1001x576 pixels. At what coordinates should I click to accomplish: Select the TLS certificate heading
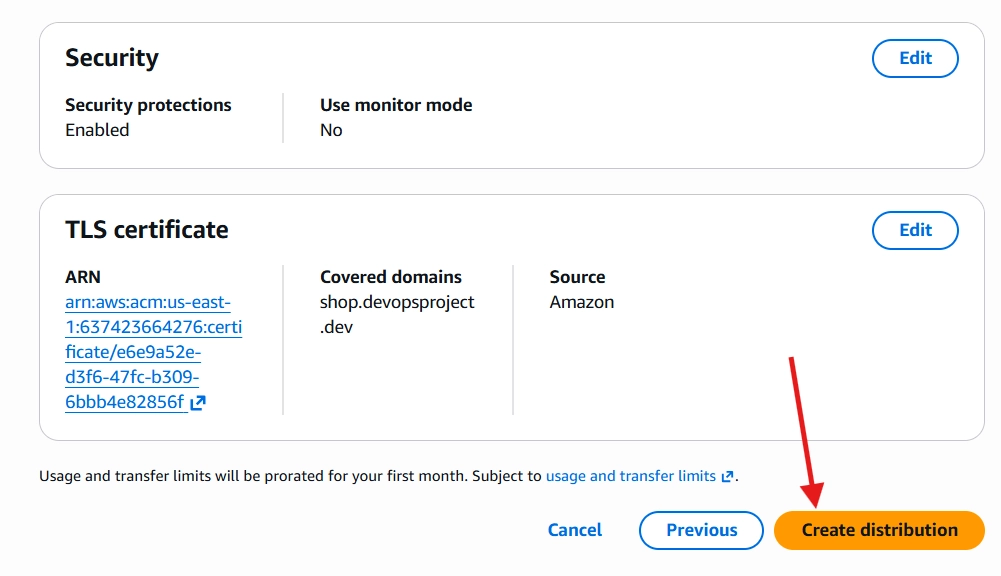tap(147, 229)
